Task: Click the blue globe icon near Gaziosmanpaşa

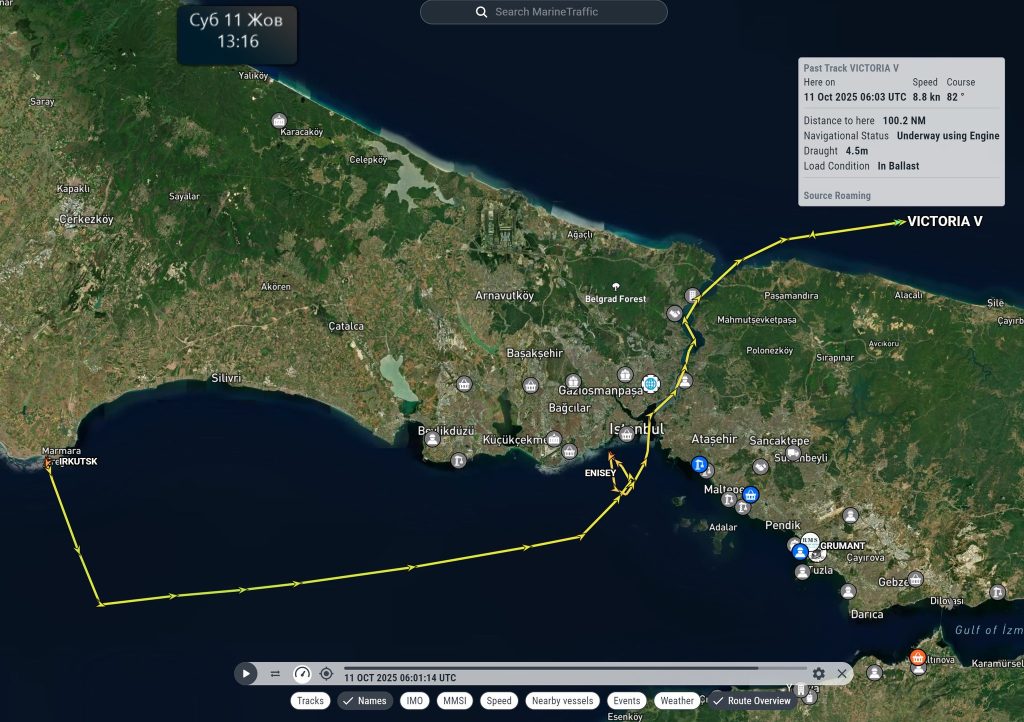Action: pos(651,383)
